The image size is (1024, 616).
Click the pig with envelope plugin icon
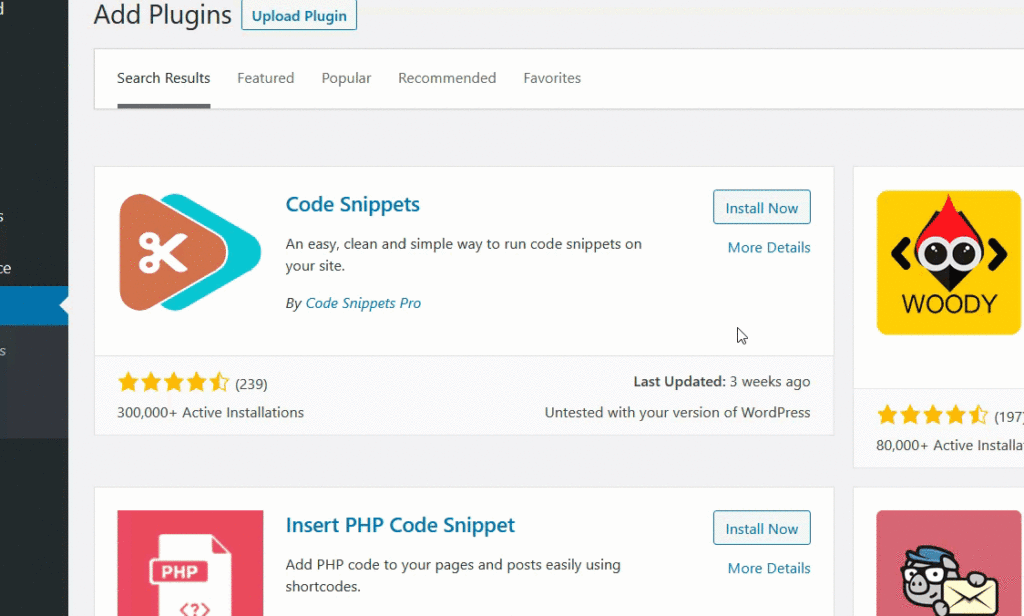[948, 565]
